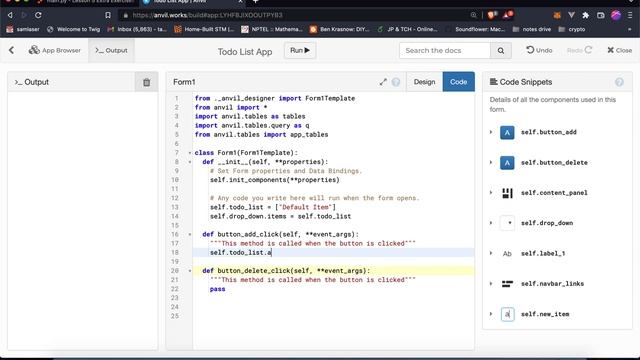Run the Todo List App
The height and width of the screenshot is (360, 640).
pyautogui.click(x=300, y=50)
